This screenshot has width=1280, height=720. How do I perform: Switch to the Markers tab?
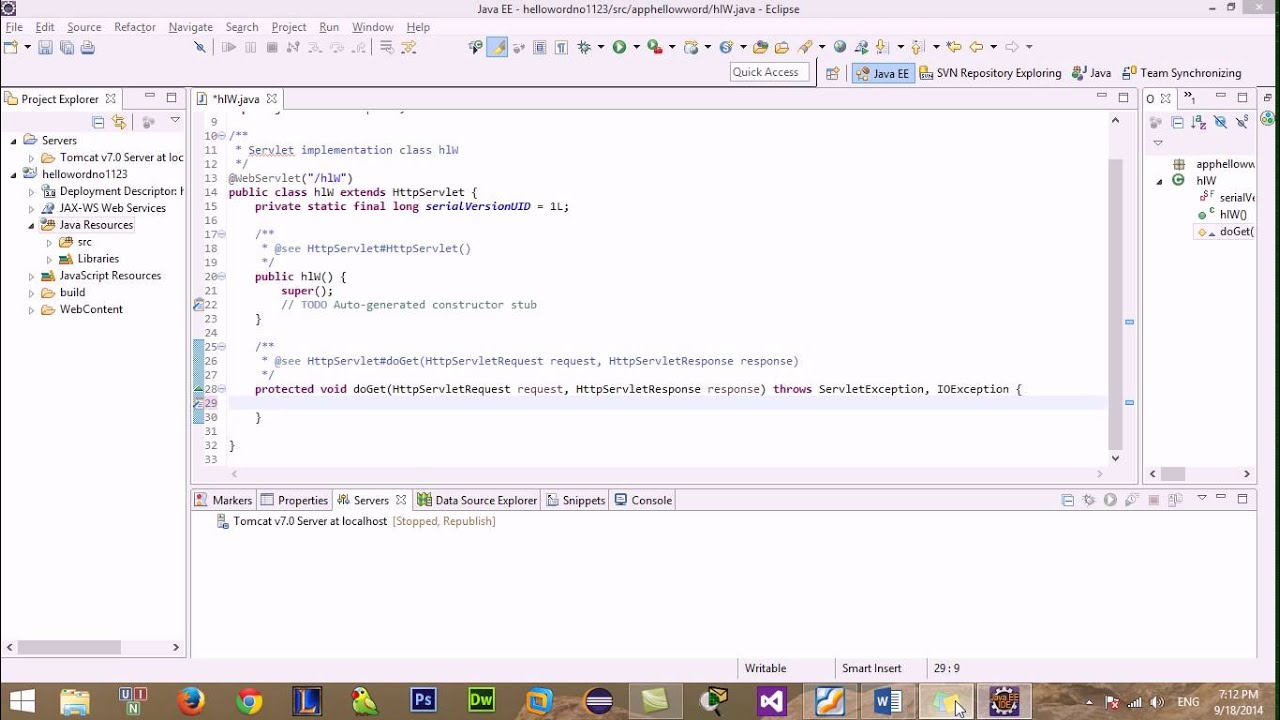(224, 500)
